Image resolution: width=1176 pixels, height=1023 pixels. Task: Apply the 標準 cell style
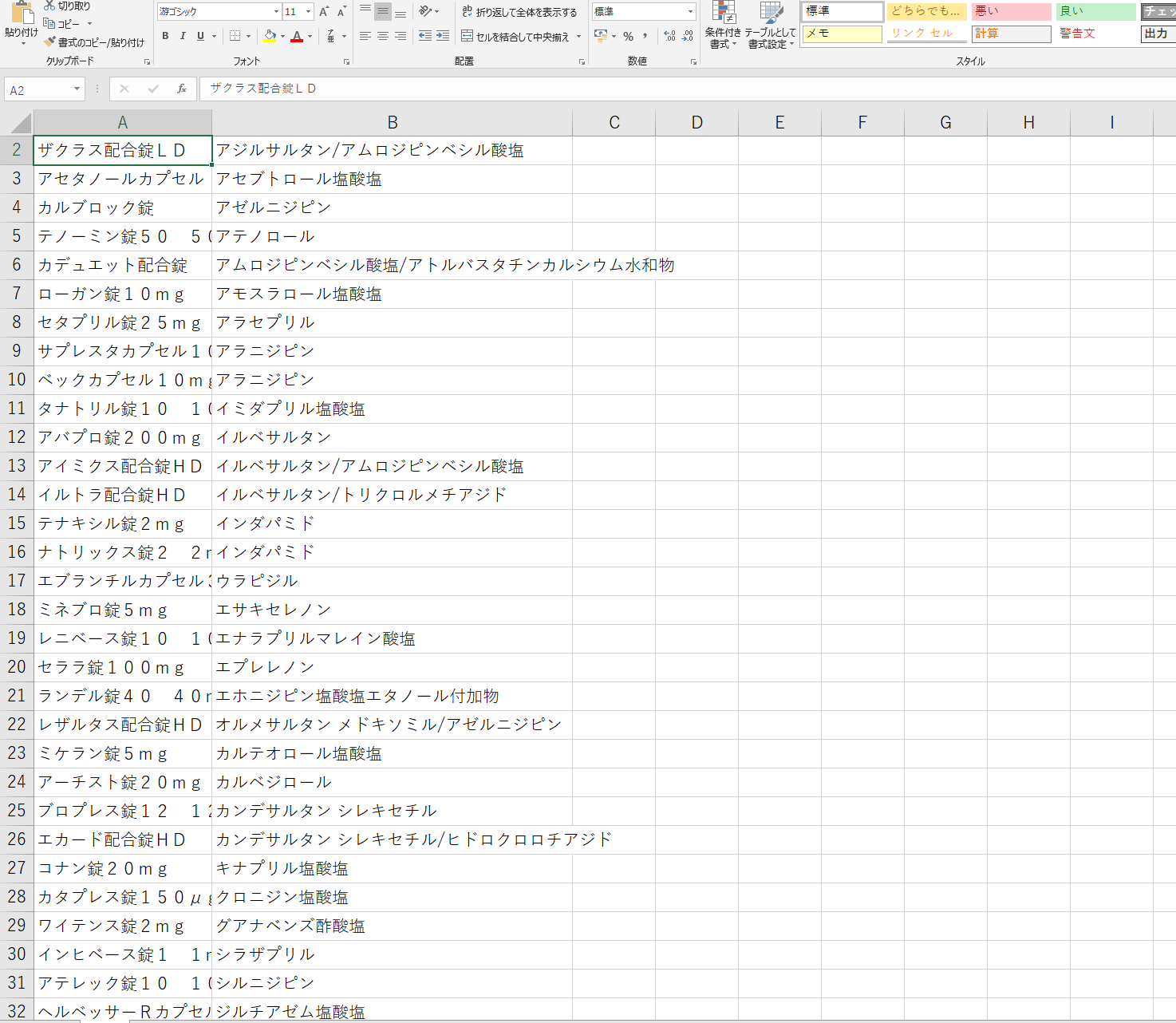(843, 11)
